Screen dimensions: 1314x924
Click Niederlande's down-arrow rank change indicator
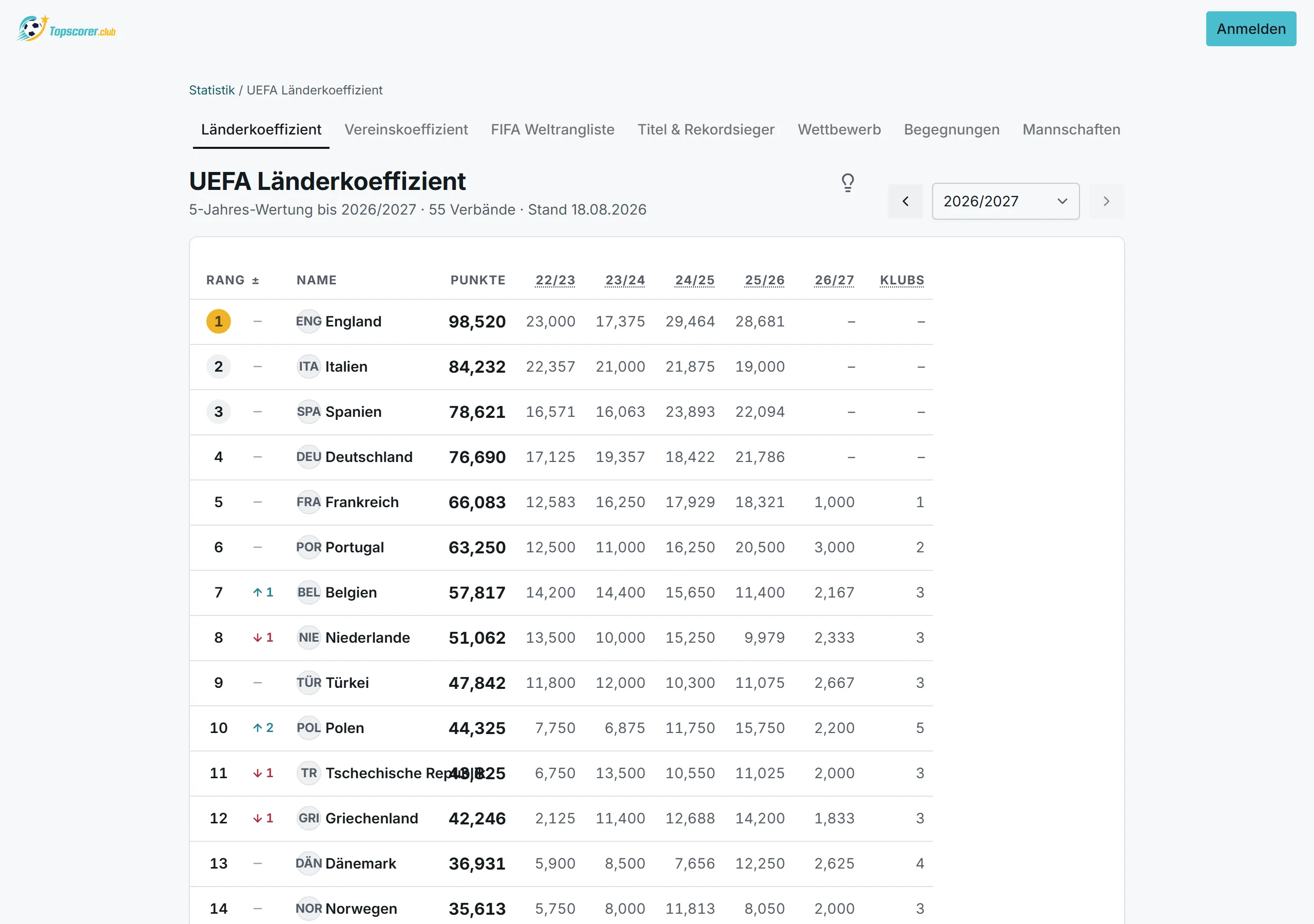point(263,638)
